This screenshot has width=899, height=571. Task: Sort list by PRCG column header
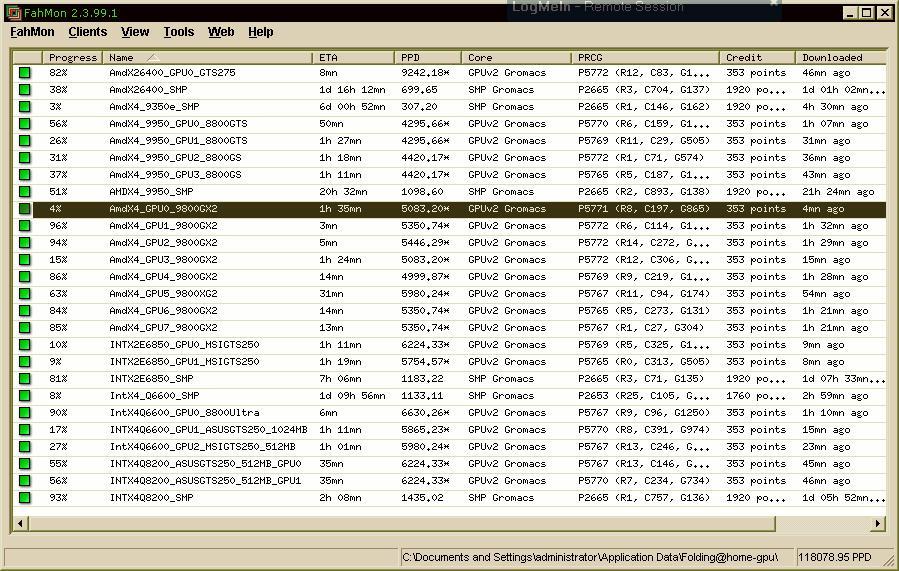(646, 57)
